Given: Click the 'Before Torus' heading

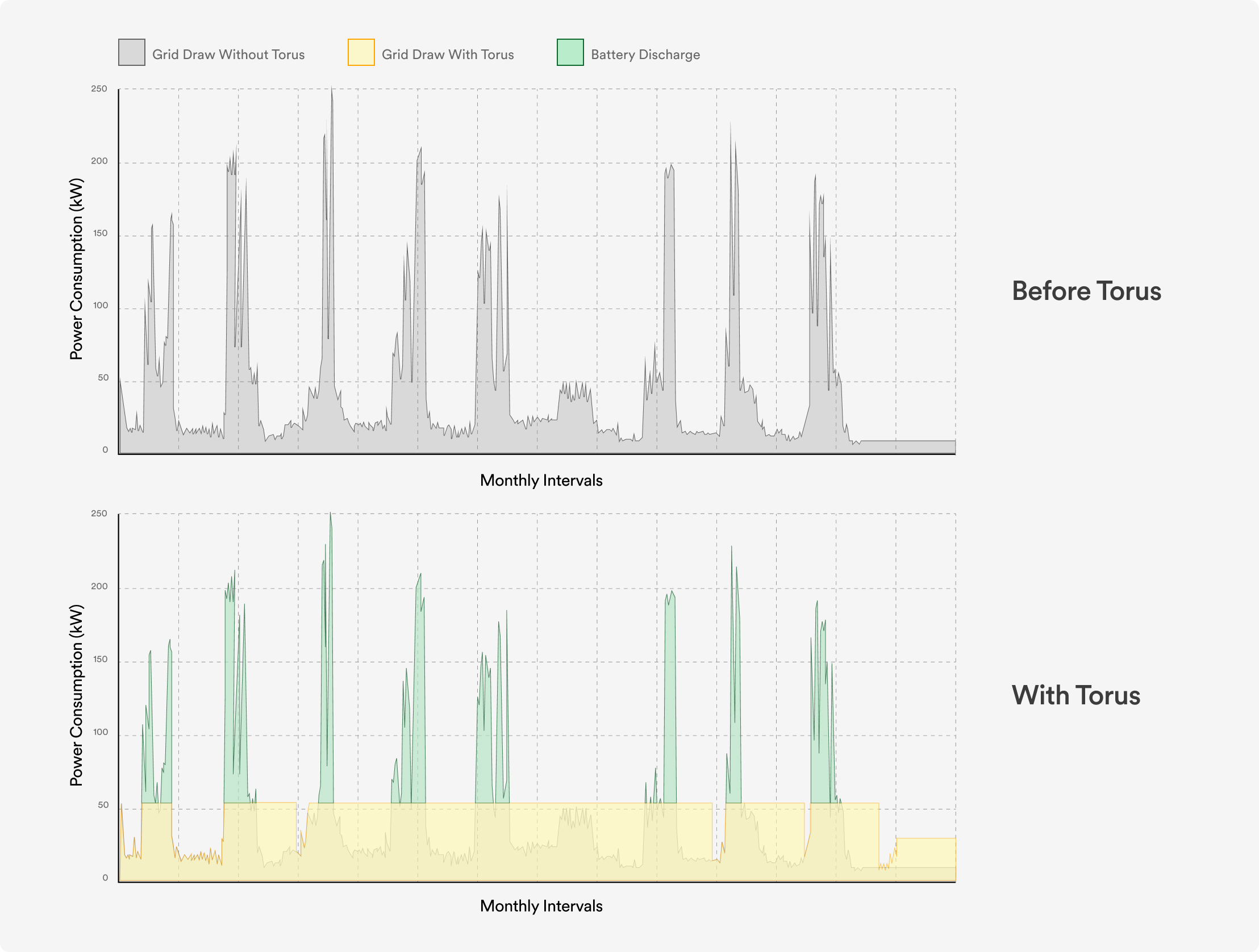Looking at the screenshot, I should point(1086,291).
